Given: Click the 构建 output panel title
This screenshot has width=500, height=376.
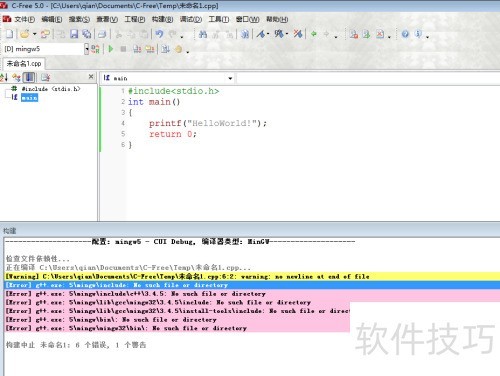Looking at the screenshot, I should click(x=10, y=231).
